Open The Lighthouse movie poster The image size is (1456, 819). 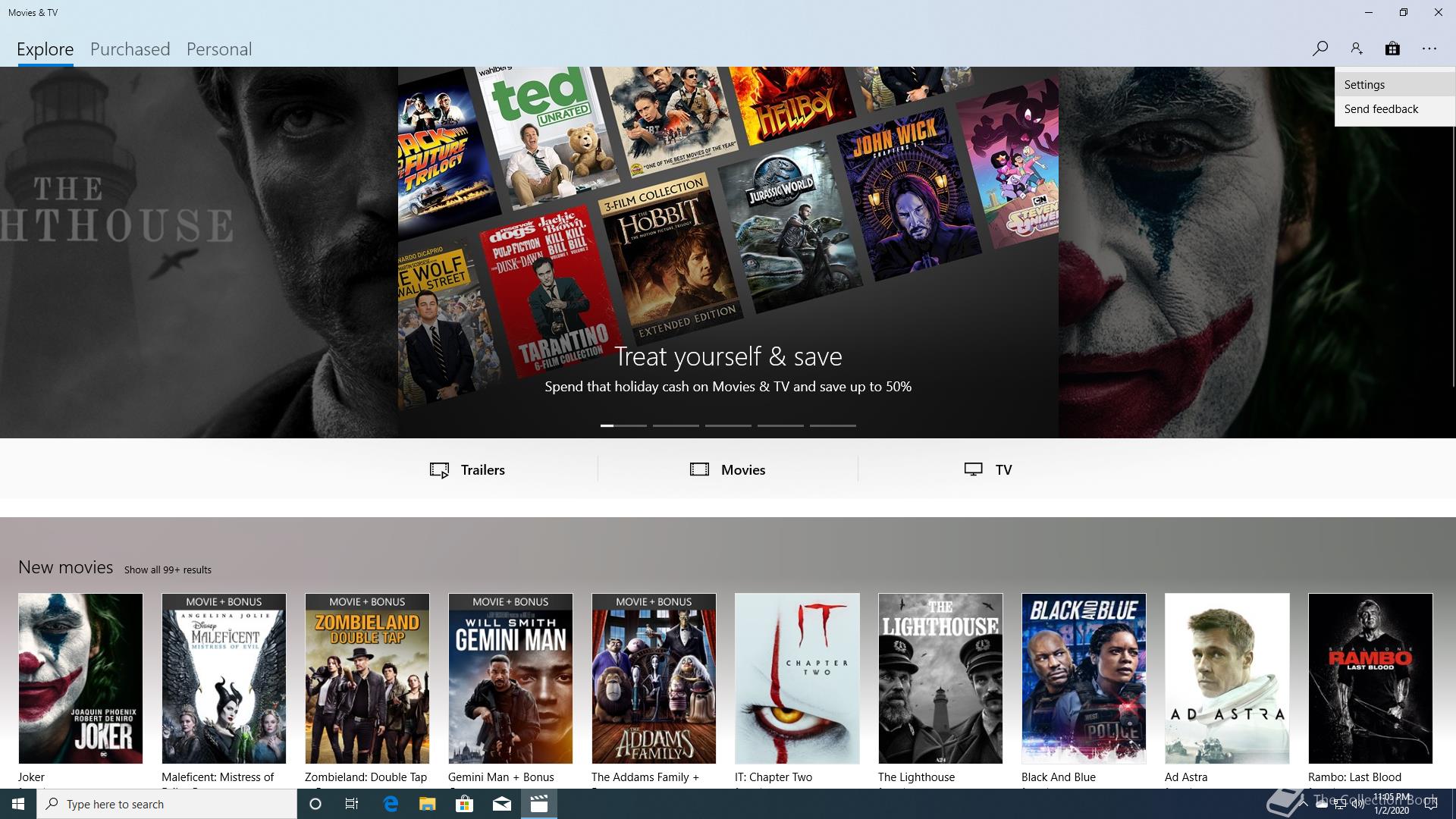(x=940, y=679)
